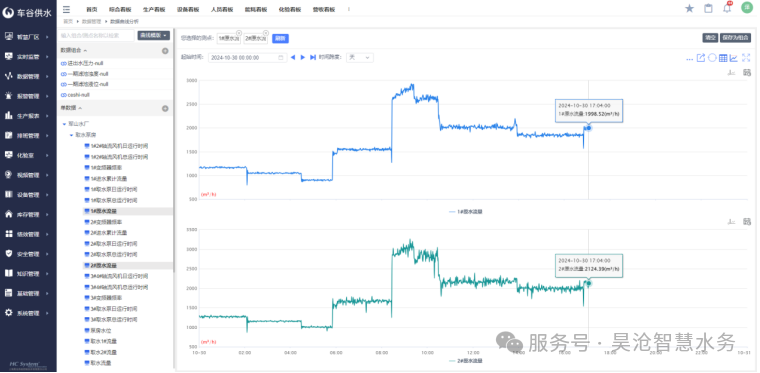The width and height of the screenshot is (760, 373).
Task: Click the save image icon above second chart
Action: pos(747,221)
